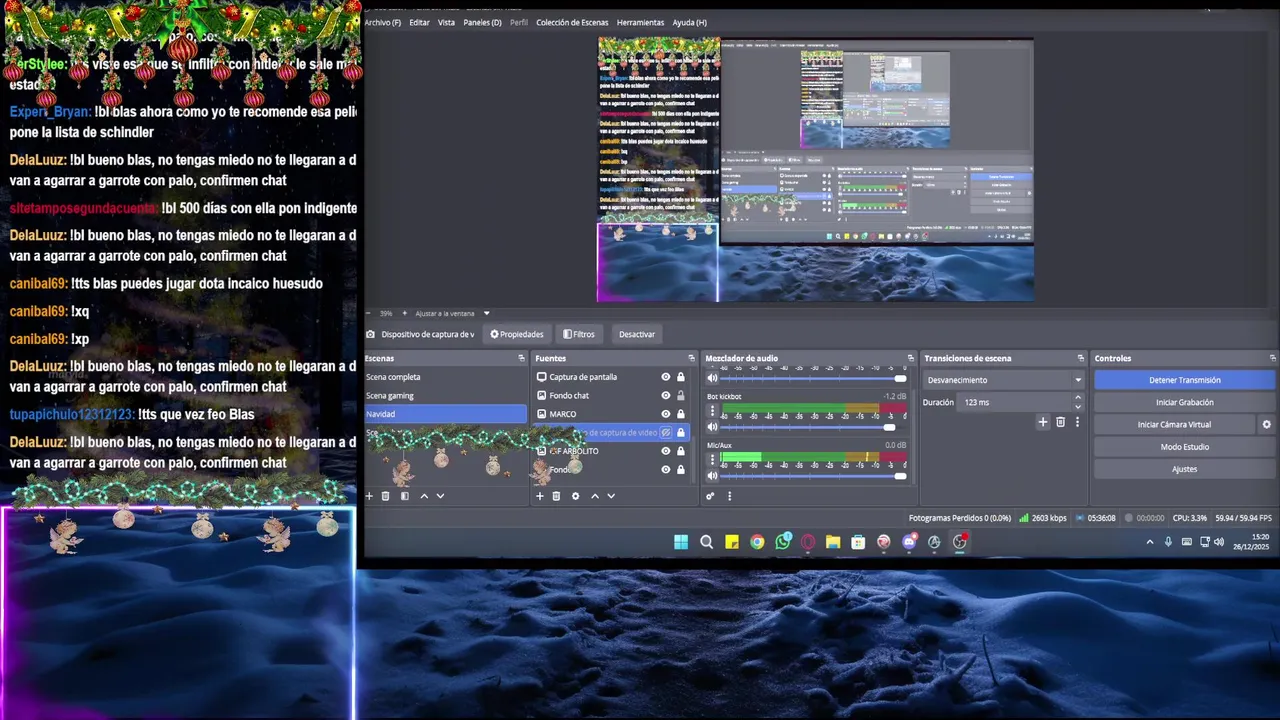The height and width of the screenshot is (720, 1280).
Task: Lock the Fondo chat source
Action: (681, 396)
